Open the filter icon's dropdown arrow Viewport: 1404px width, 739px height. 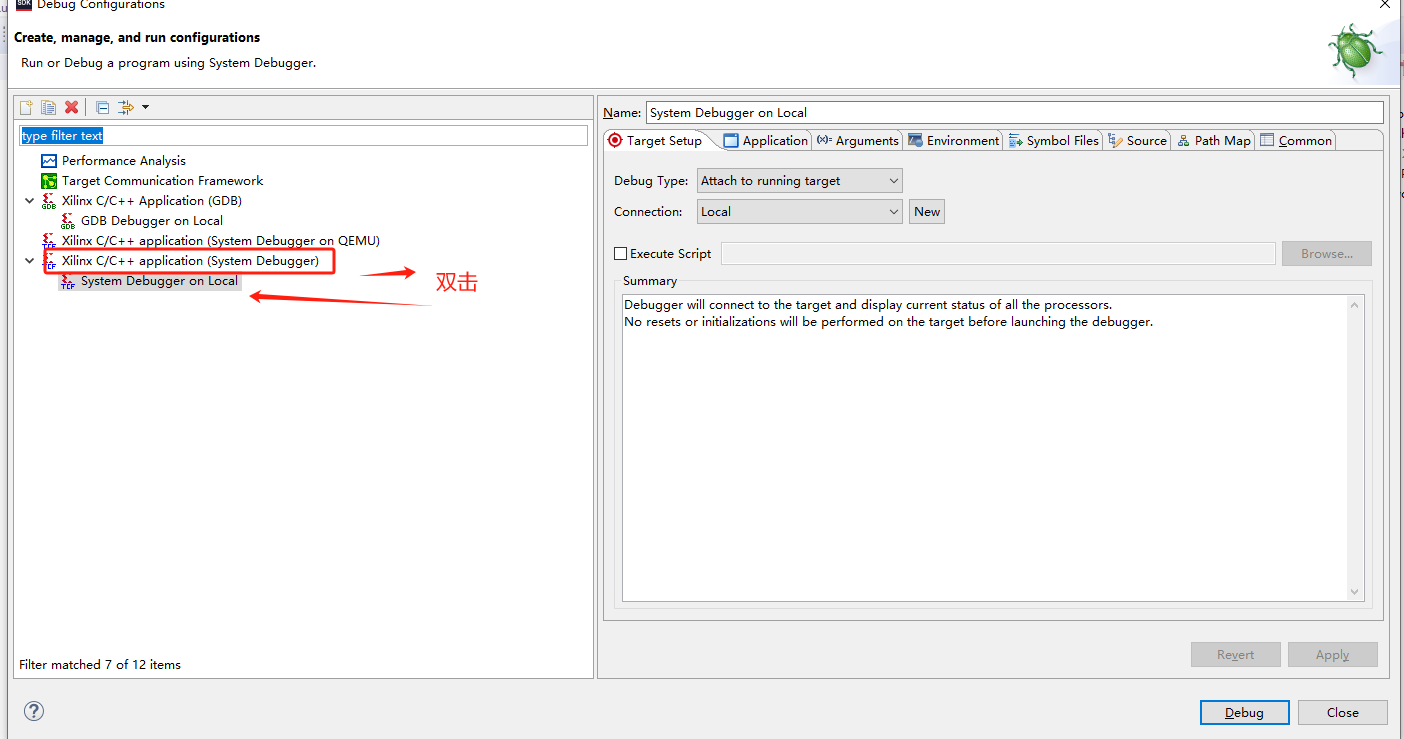coord(145,107)
